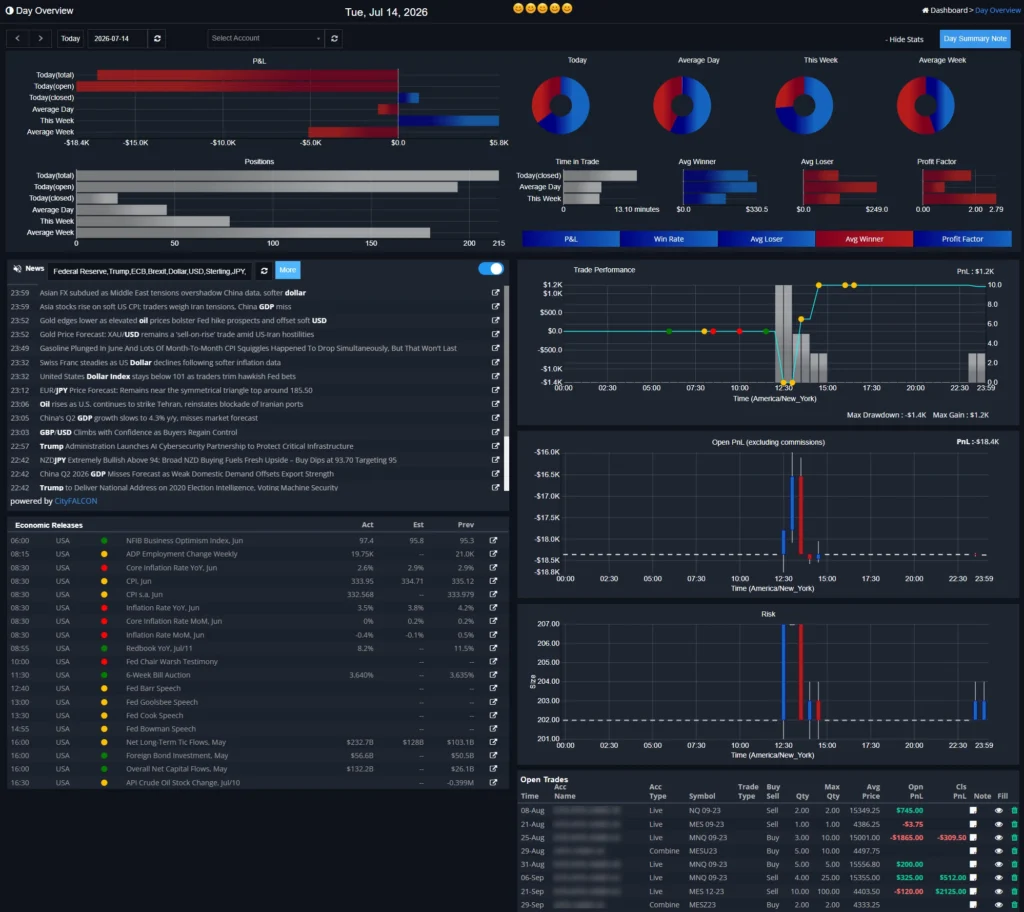Screen dimensions: 1024x912
Task: Go to Dashboard via breadcrumb
Action: (x=948, y=10)
